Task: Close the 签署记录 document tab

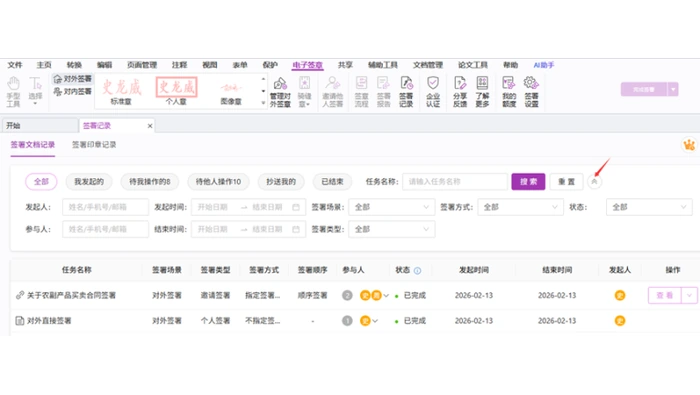Action: pyautogui.click(x=150, y=126)
